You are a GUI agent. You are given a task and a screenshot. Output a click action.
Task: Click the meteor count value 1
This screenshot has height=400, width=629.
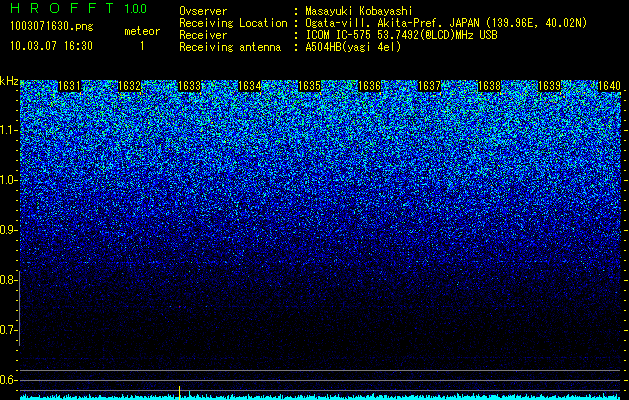click(x=142, y=46)
